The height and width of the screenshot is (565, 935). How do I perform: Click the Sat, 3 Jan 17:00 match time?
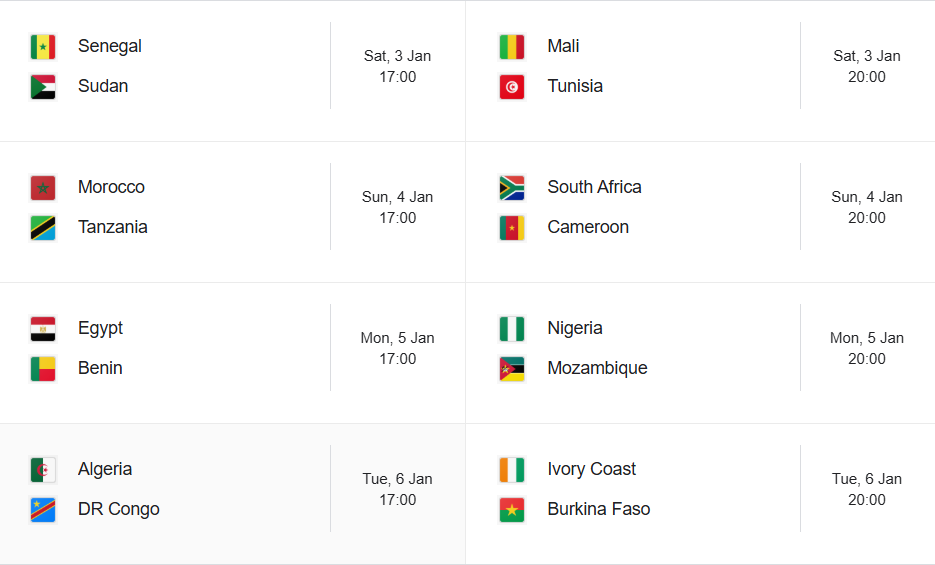coord(397,66)
